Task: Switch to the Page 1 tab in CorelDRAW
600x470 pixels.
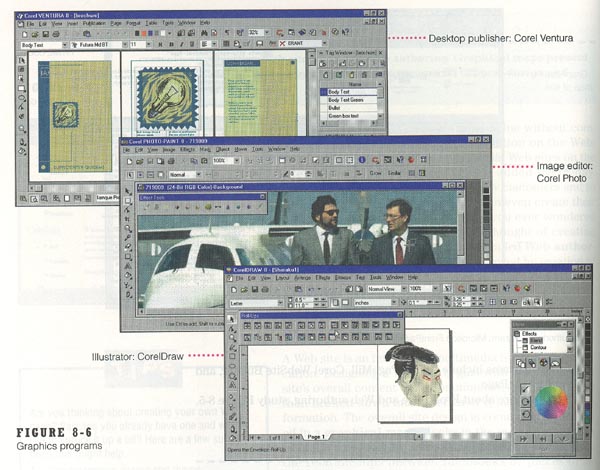Action: click(x=316, y=437)
